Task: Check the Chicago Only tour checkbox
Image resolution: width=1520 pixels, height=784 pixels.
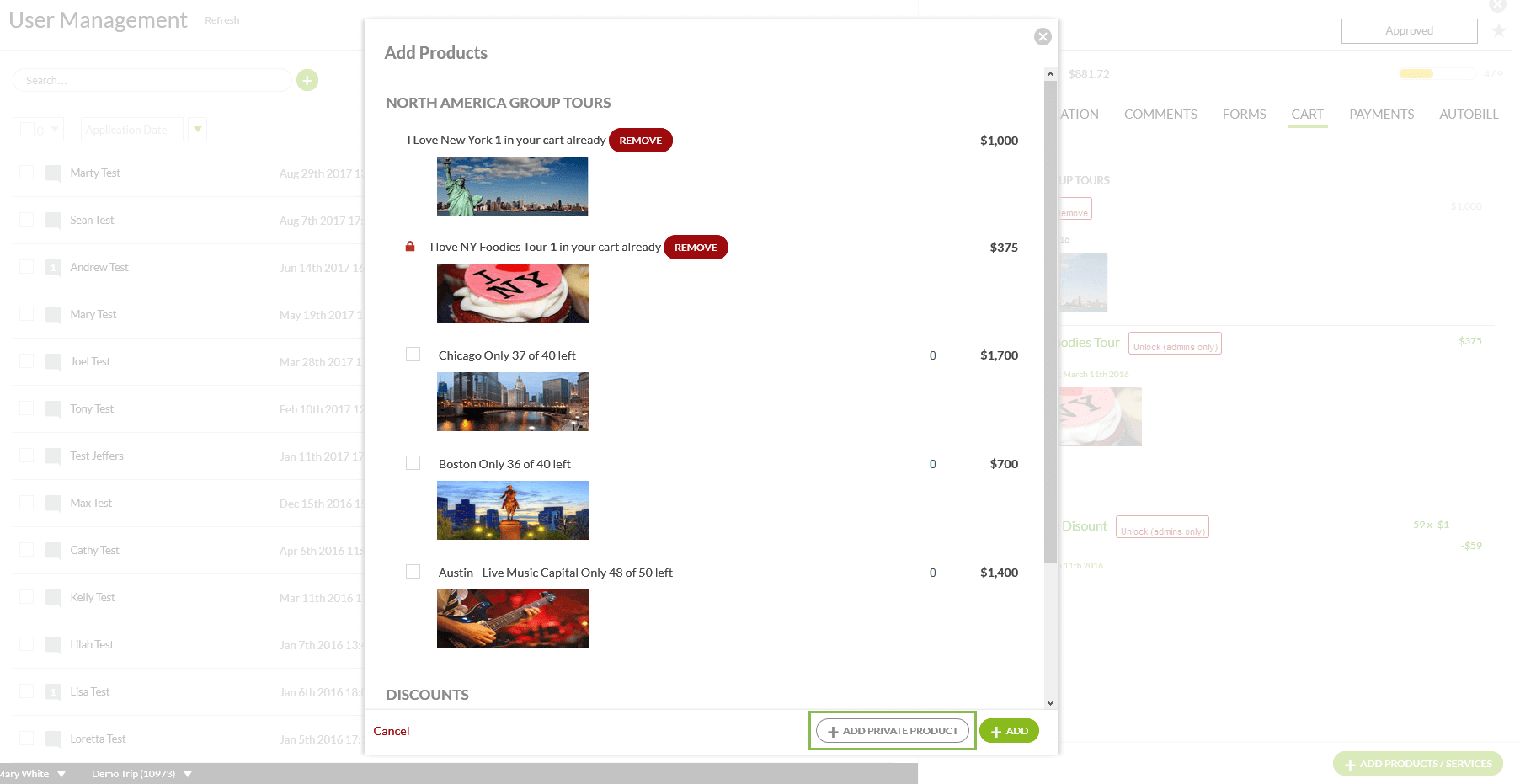Action: (413, 355)
